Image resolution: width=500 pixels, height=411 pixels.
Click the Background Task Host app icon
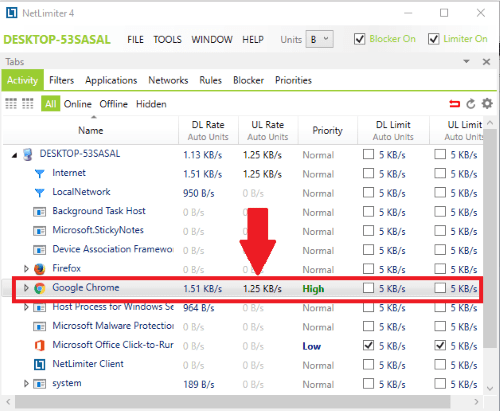(39, 212)
